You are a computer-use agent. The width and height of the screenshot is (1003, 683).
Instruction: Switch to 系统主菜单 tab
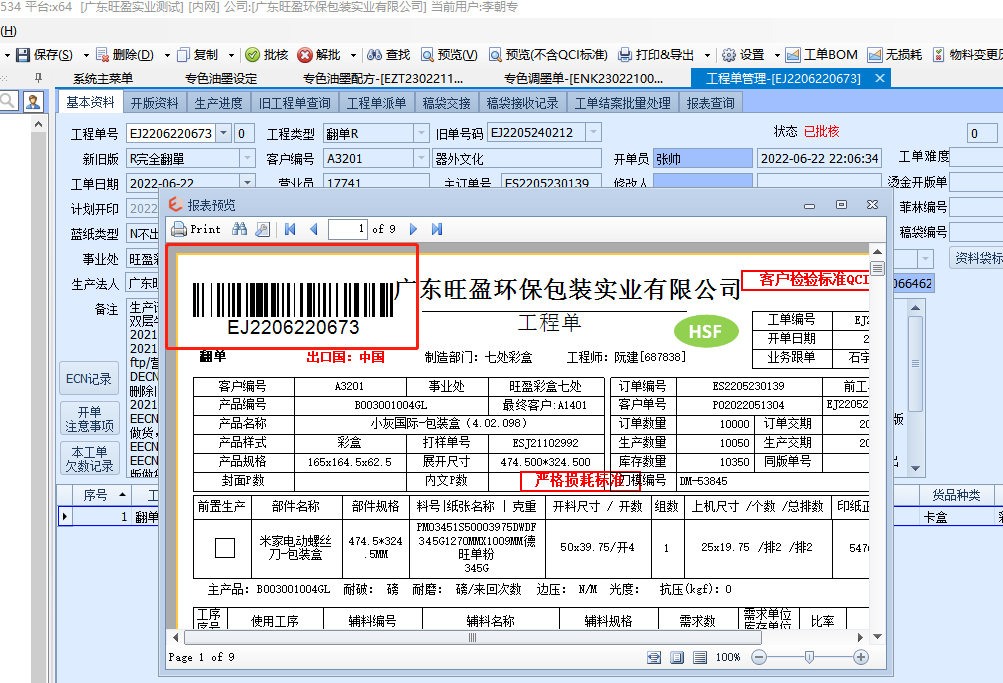(103, 79)
